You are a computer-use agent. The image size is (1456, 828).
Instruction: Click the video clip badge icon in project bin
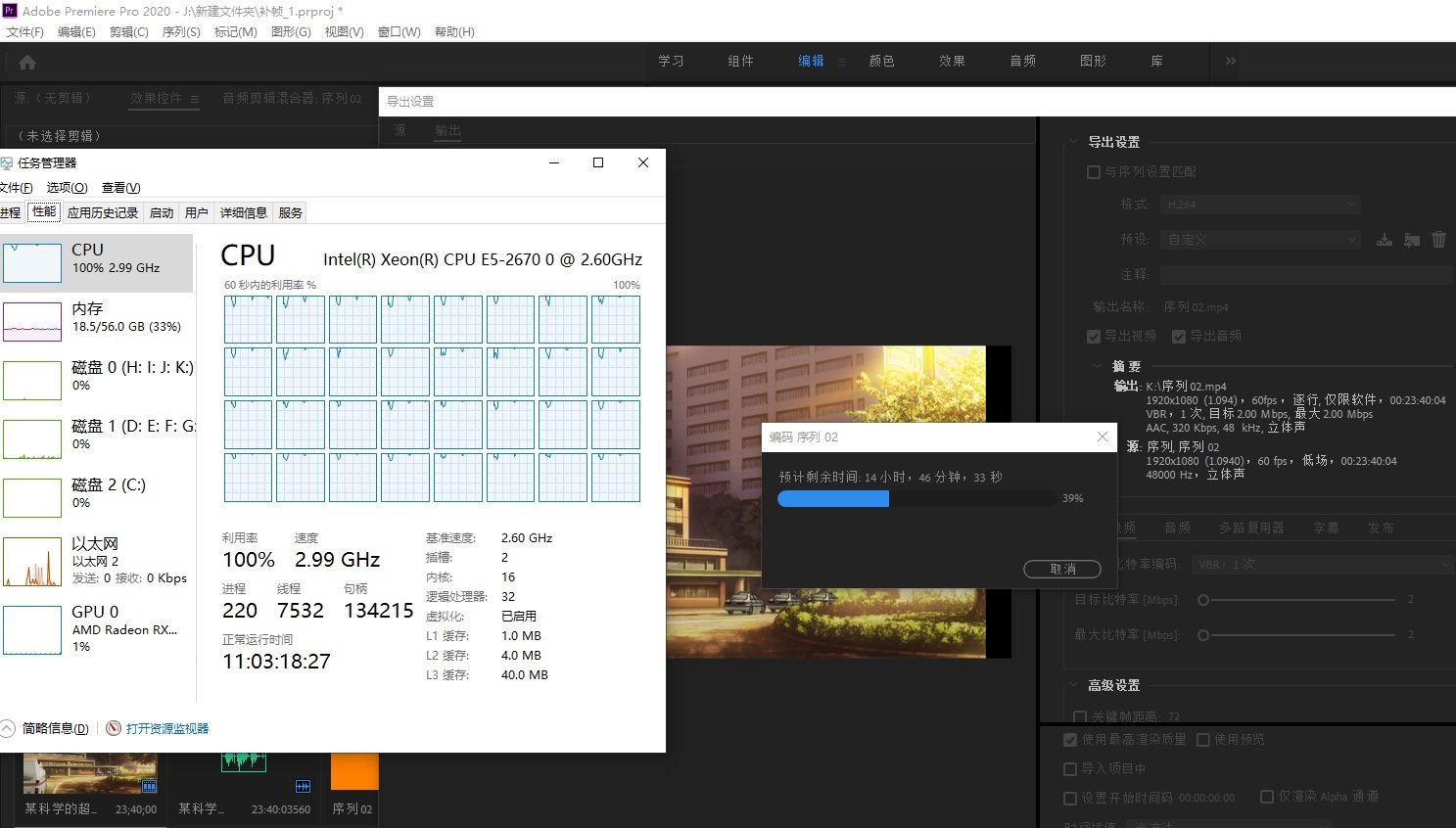click(x=149, y=786)
